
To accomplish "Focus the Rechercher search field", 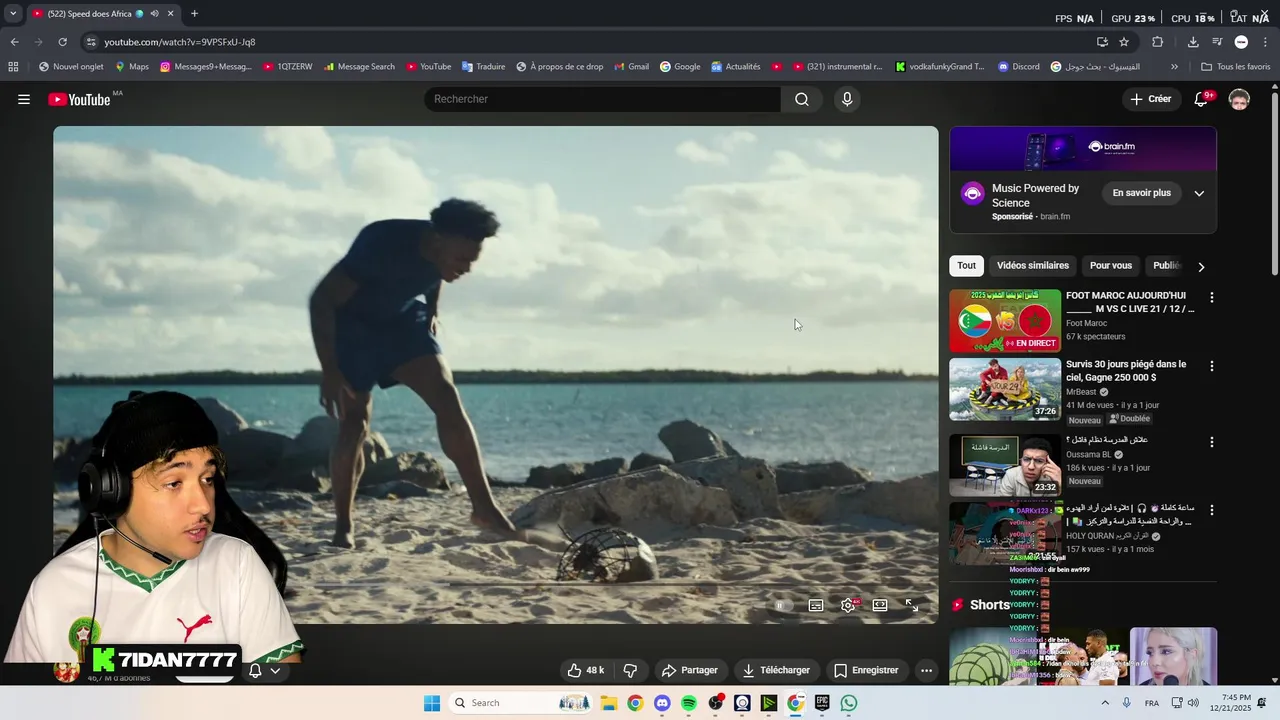I will click(x=602, y=99).
